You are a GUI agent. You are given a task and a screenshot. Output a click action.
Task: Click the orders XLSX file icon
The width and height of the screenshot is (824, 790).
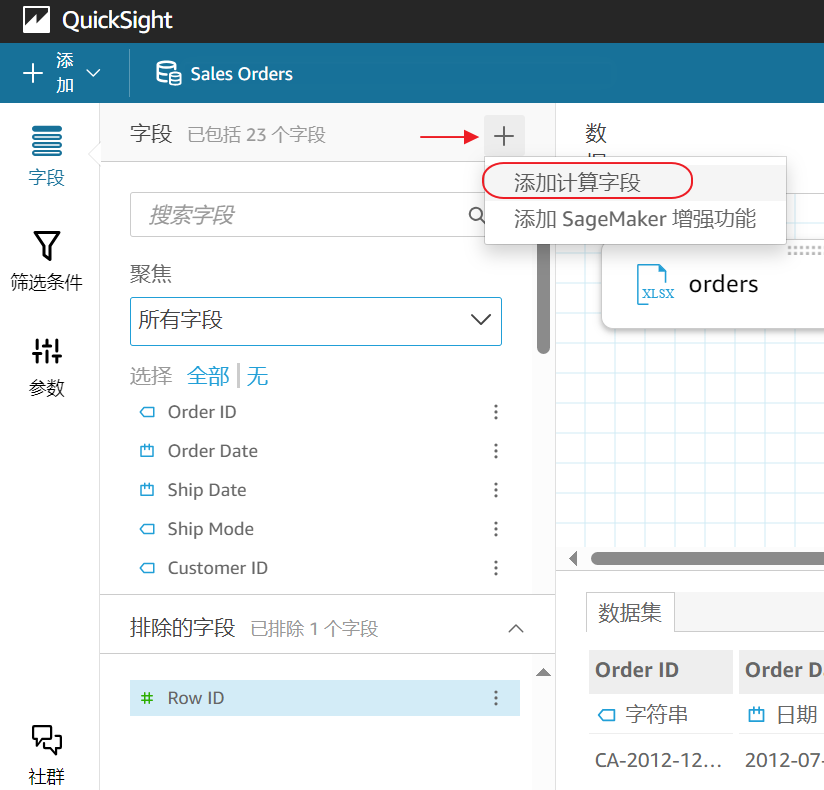pyautogui.click(x=656, y=284)
